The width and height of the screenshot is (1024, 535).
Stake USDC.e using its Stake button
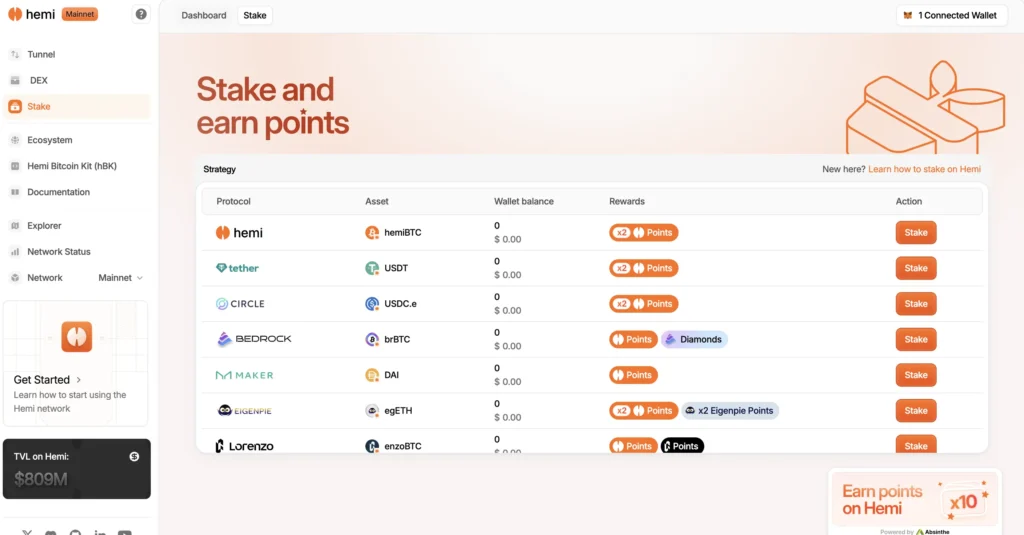pos(916,304)
